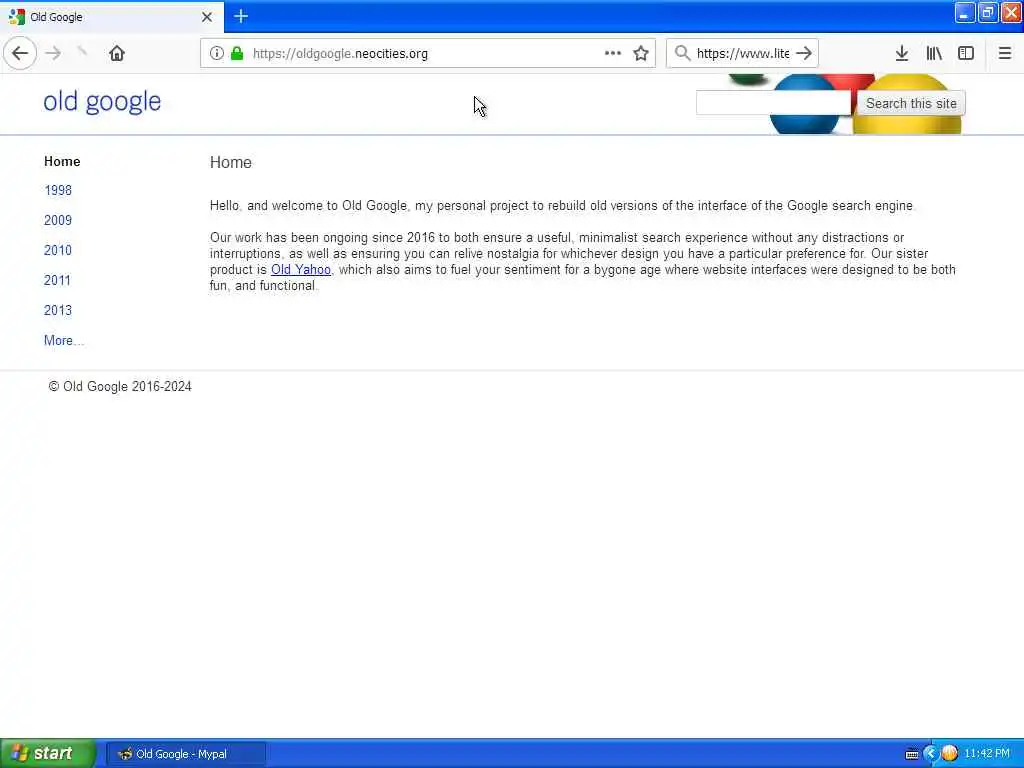This screenshot has width=1024, height=768.
Task: Follow the Old Yahoo hyperlink
Action: pos(300,270)
